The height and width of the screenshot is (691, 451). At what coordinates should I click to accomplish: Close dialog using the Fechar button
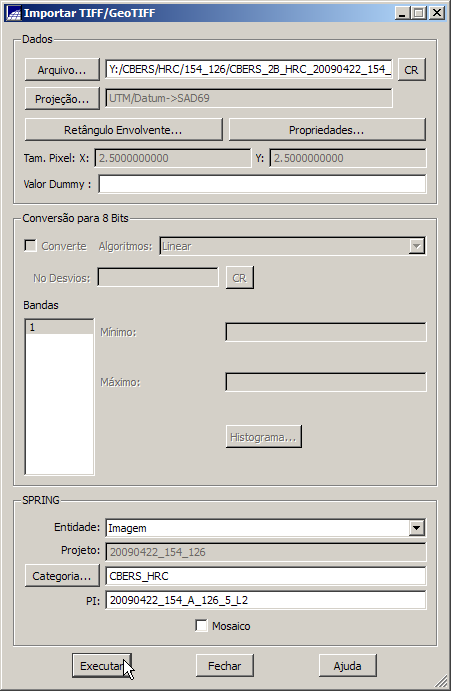[225, 665]
